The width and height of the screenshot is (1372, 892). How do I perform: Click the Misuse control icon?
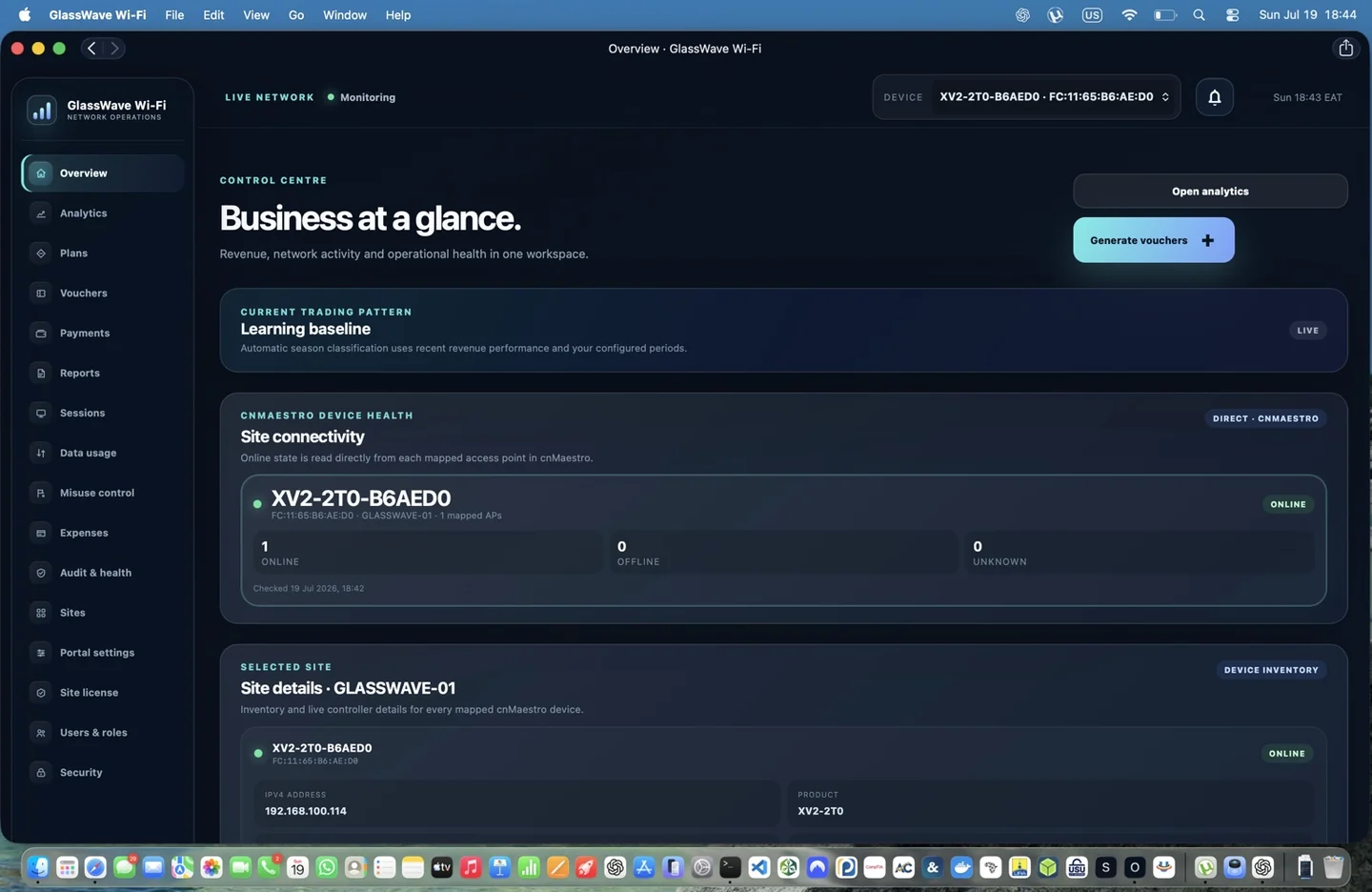[x=41, y=494]
